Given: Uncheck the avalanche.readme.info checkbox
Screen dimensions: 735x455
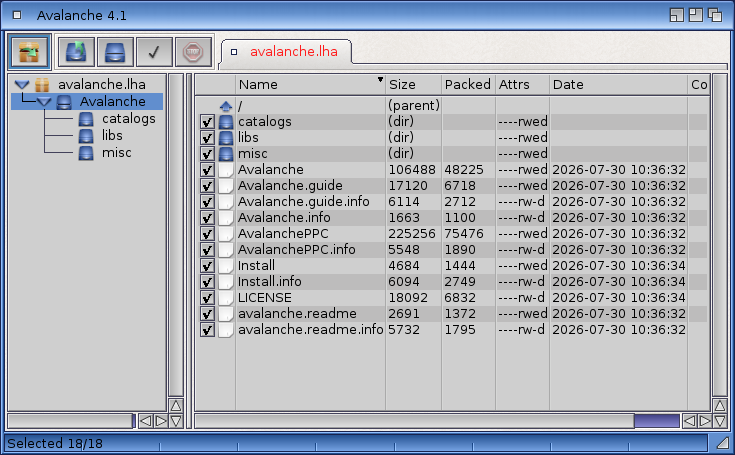Looking at the screenshot, I should pyautogui.click(x=207, y=330).
